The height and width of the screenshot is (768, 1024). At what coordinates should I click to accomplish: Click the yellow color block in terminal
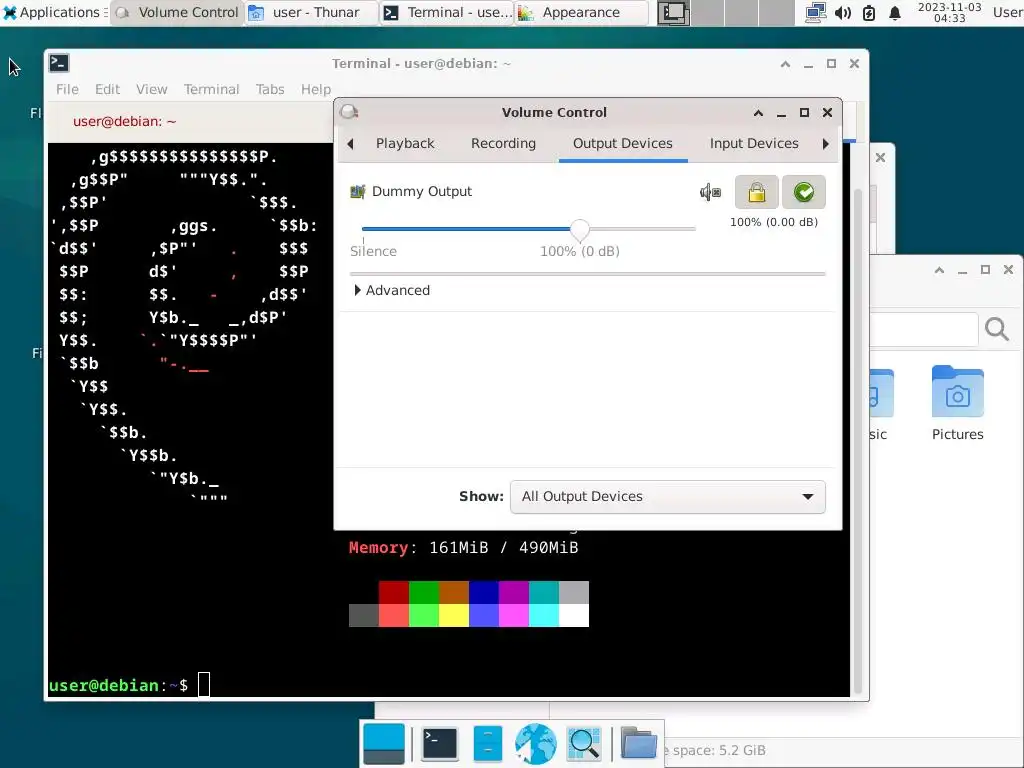(454, 615)
